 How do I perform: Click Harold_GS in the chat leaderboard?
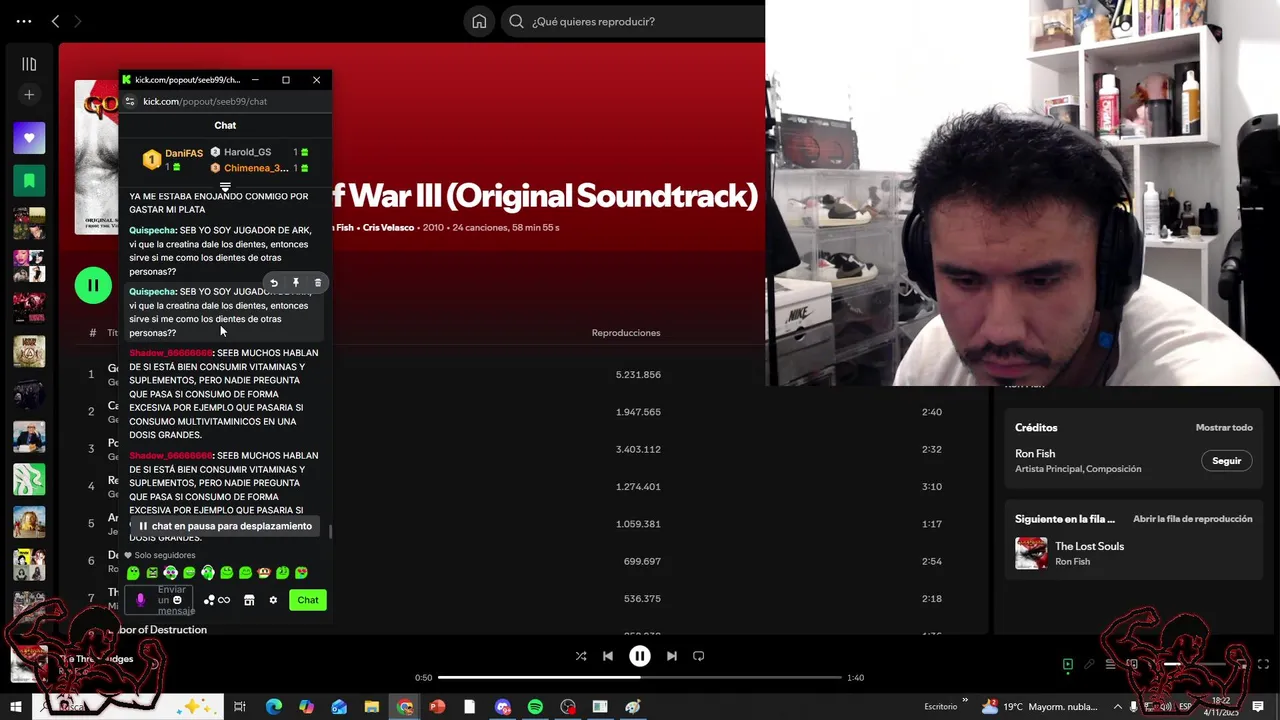247,152
